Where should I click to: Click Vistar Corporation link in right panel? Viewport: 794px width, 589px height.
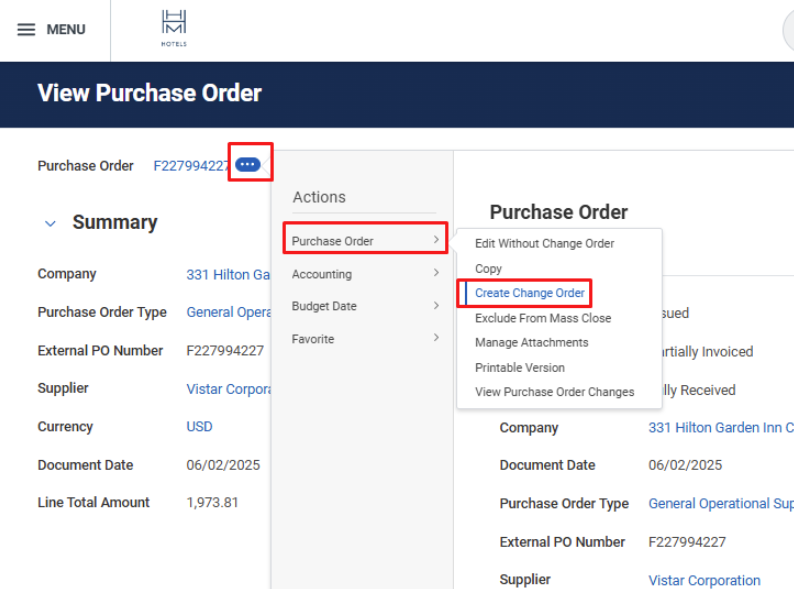point(704,580)
